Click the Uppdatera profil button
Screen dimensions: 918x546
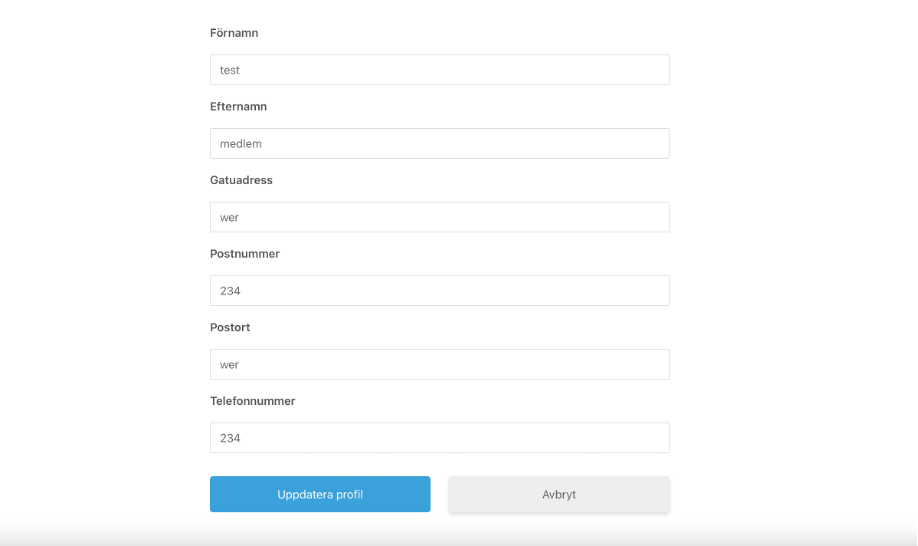pyautogui.click(x=320, y=494)
